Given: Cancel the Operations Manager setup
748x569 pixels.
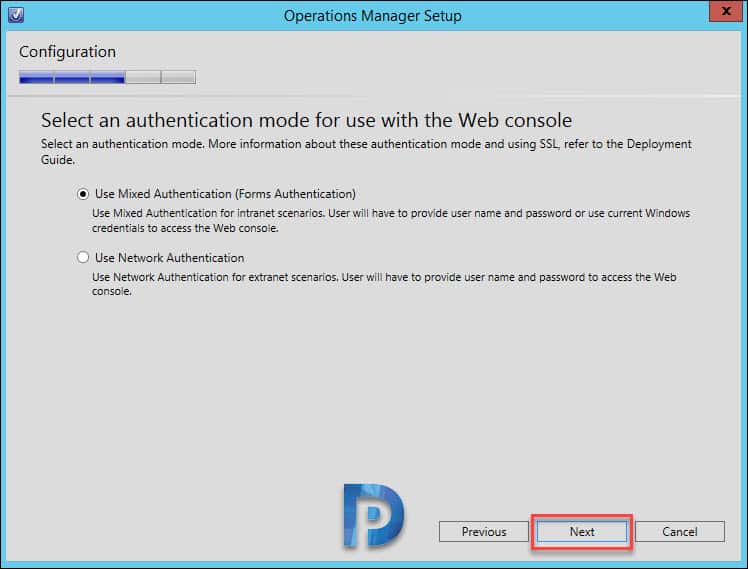Looking at the screenshot, I should point(680,531).
